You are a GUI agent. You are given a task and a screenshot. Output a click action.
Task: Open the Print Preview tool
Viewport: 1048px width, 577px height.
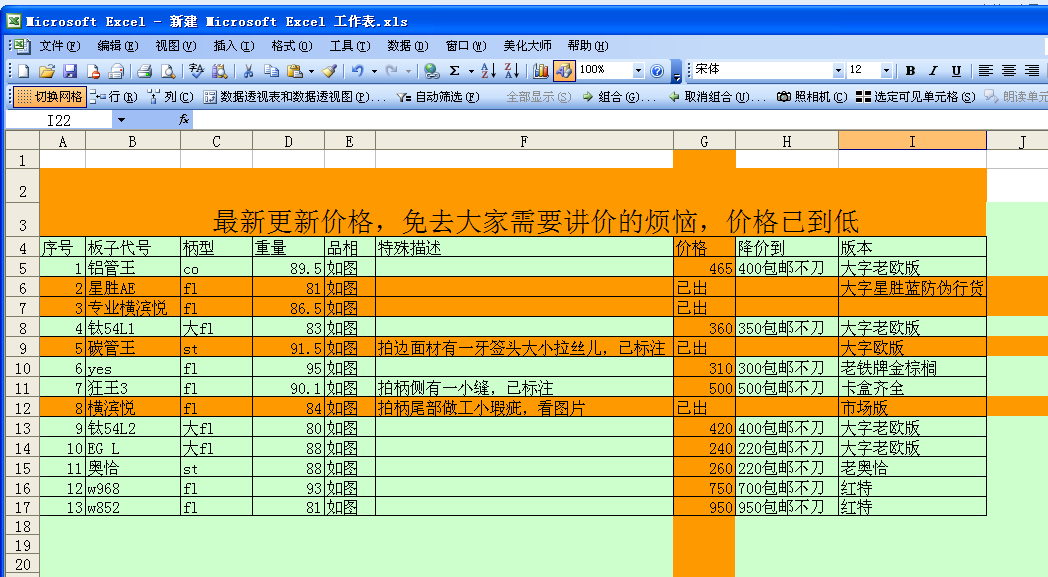pos(167,71)
